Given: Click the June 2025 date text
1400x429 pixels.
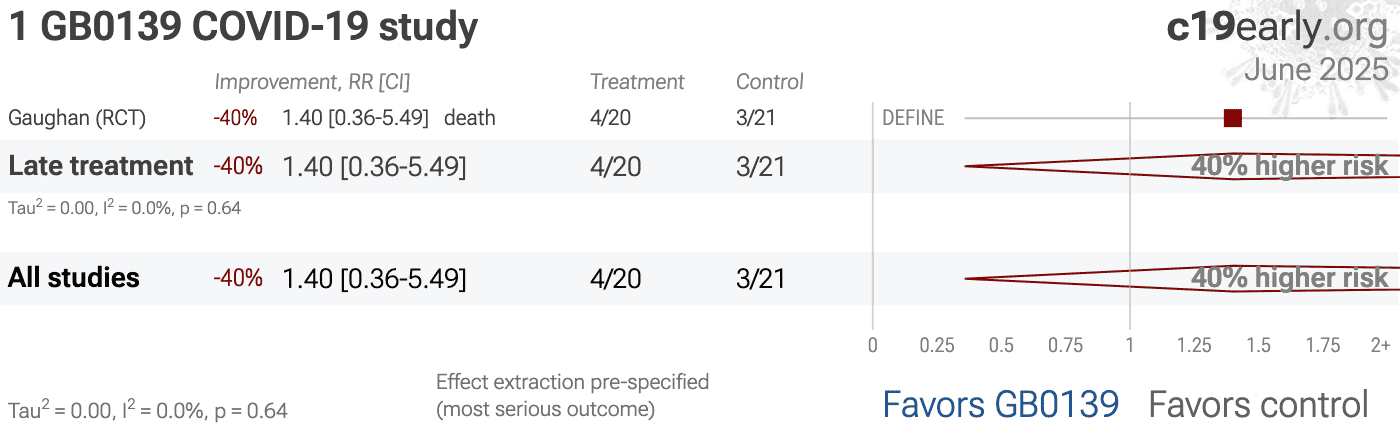Looking at the screenshot, I should click(1316, 70).
